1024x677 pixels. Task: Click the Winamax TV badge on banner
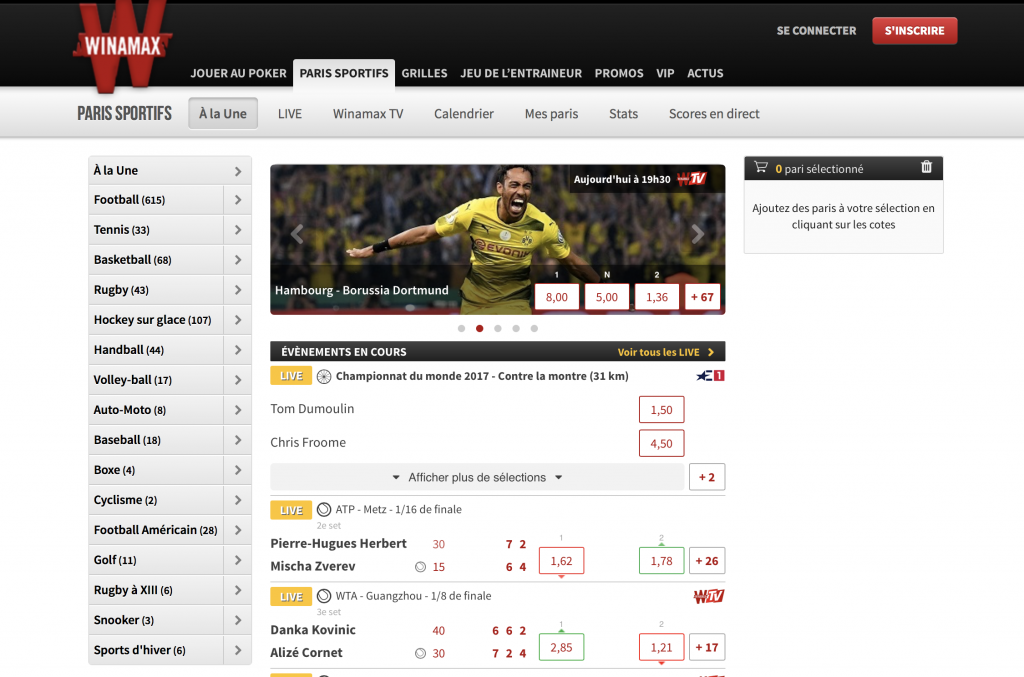pyautogui.click(x=692, y=178)
